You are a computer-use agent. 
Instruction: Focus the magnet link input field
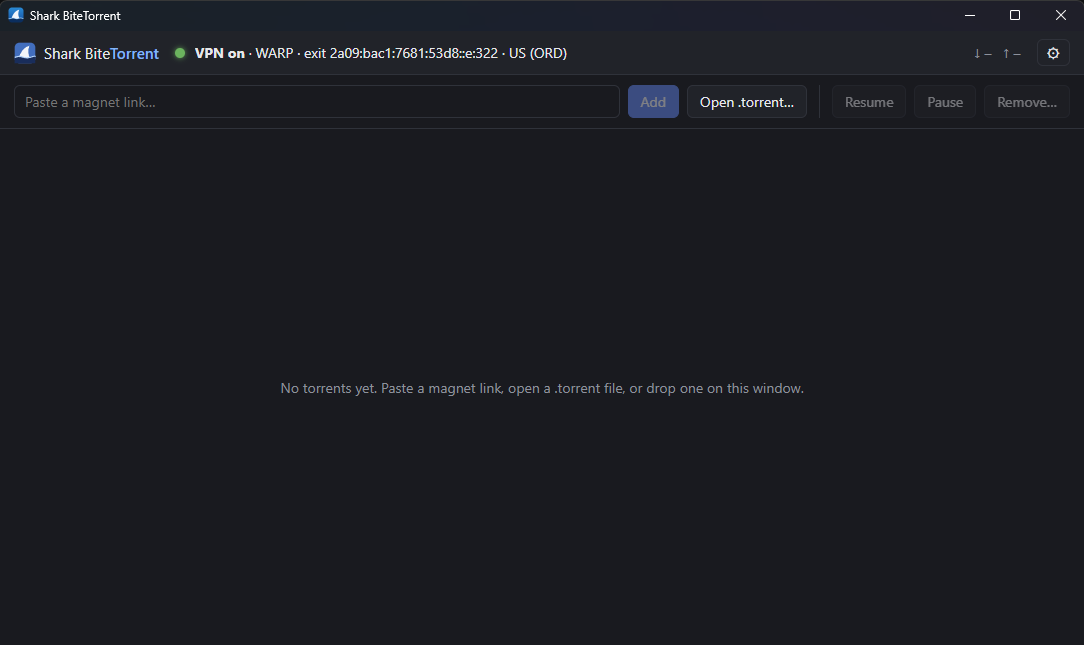[x=317, y=102]
